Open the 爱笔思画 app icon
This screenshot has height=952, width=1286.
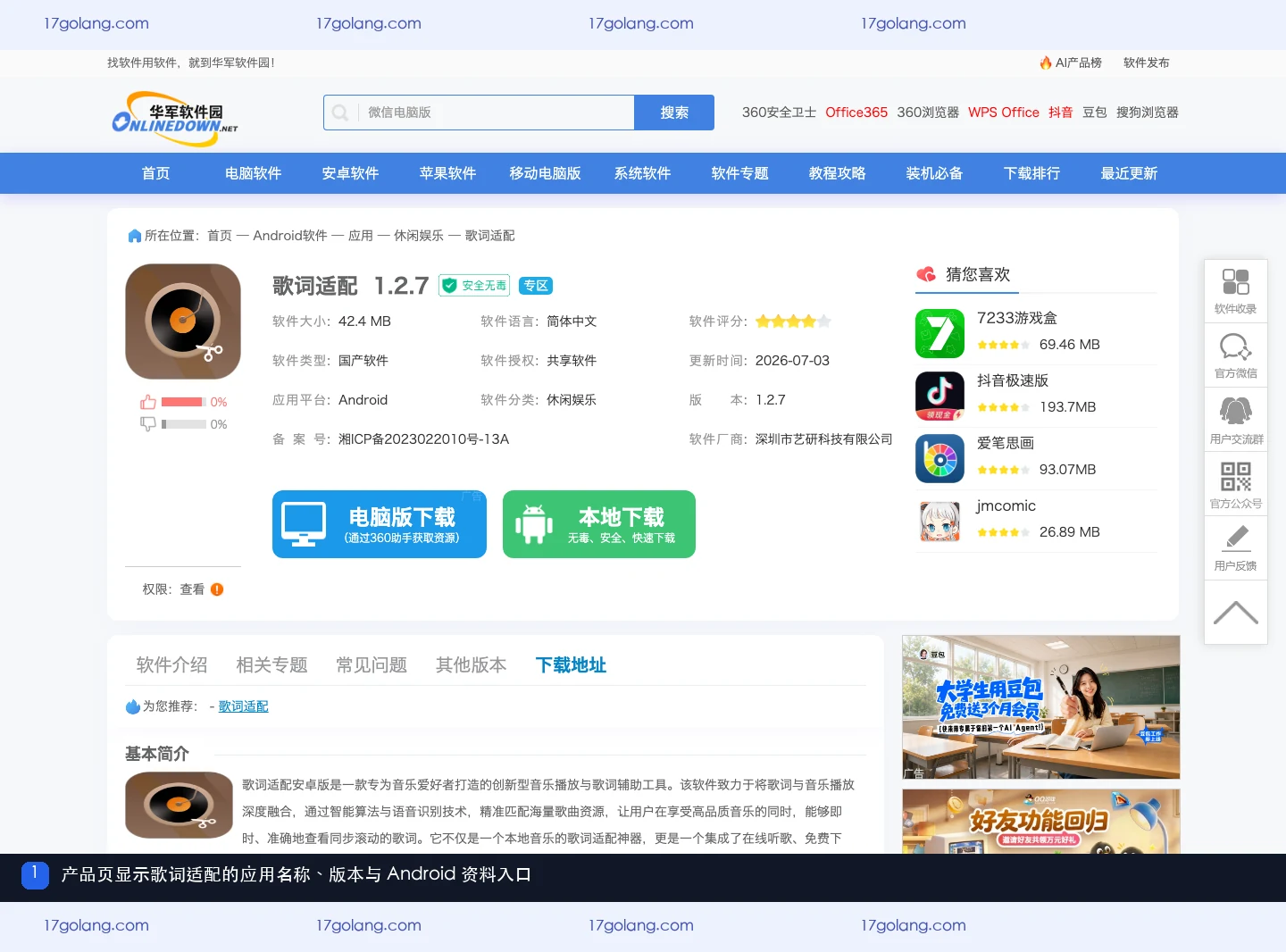[940, 458]
